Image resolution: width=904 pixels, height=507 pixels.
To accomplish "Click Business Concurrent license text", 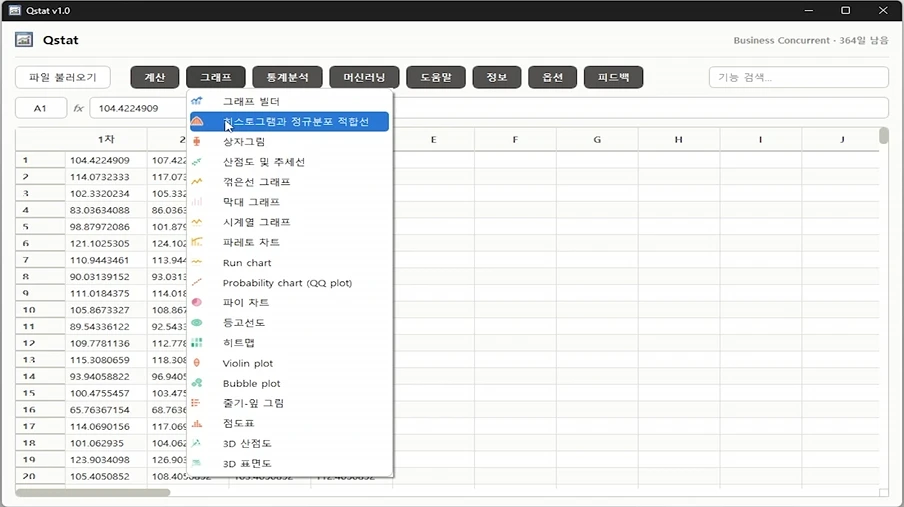I will click(811, 40).
